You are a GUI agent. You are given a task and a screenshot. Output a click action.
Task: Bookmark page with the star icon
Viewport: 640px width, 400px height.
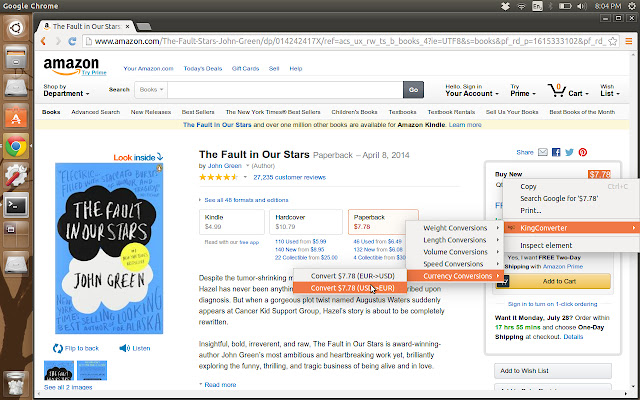tap(612, 41)
